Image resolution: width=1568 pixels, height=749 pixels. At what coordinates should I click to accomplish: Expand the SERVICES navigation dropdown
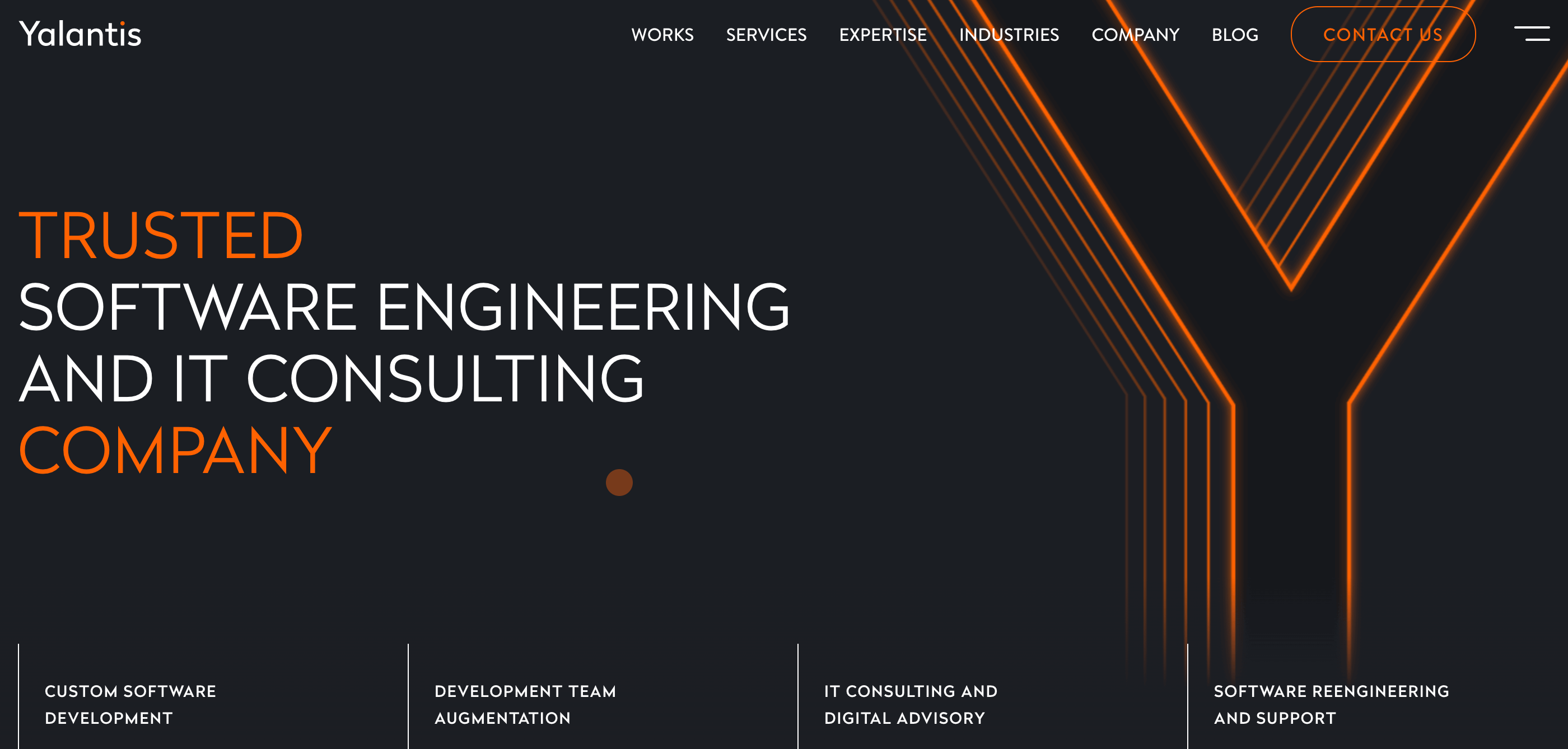767,35
